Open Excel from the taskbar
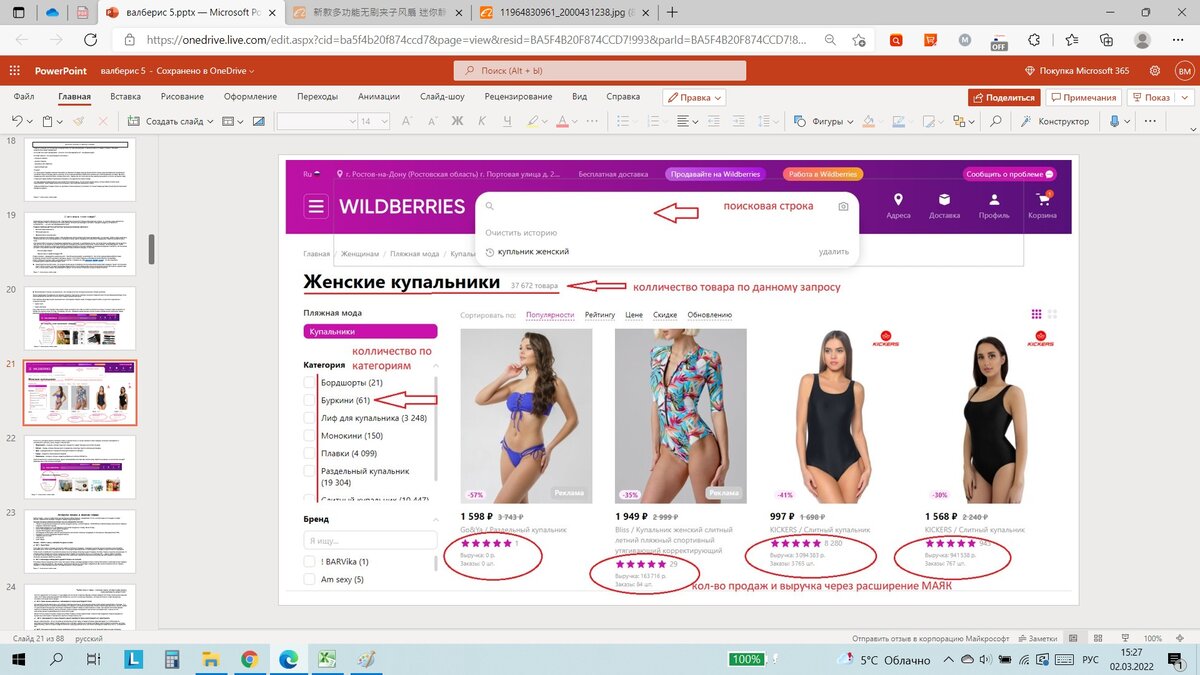This screenshot has width=1200, height=675. pyautogui.click(x=326, y=659)
